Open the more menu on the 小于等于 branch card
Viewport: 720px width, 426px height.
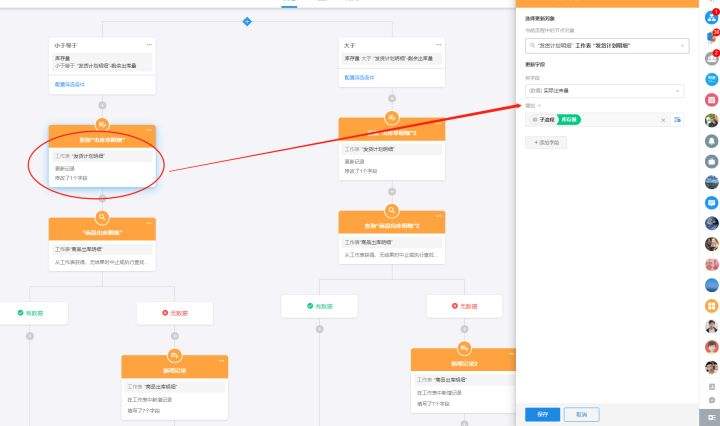click(x=149, y=45)
